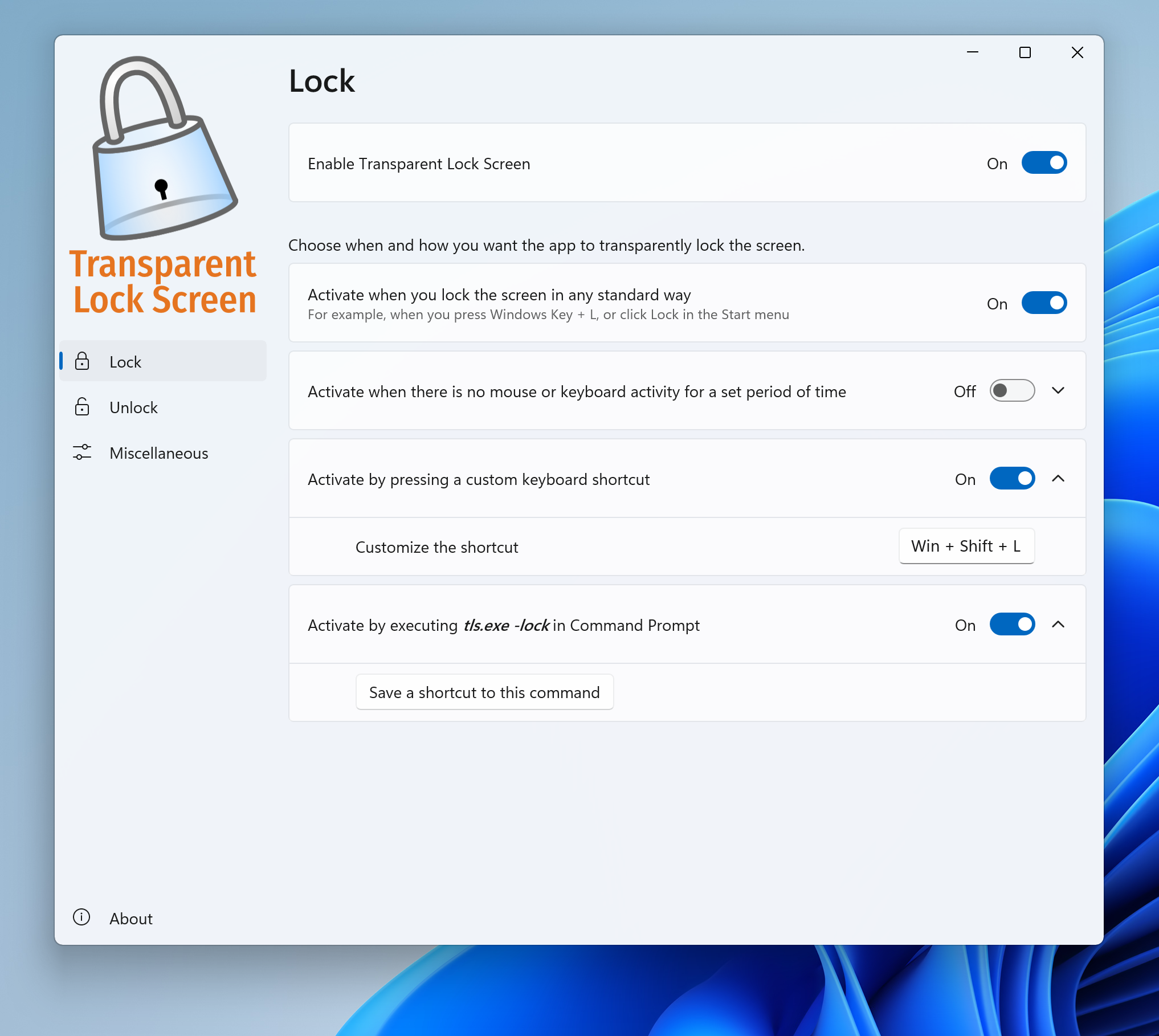Screen dimensions: 1159x1036
Task: Collapse the Command Prompt activation section
Action: [x=1058, y=625]
